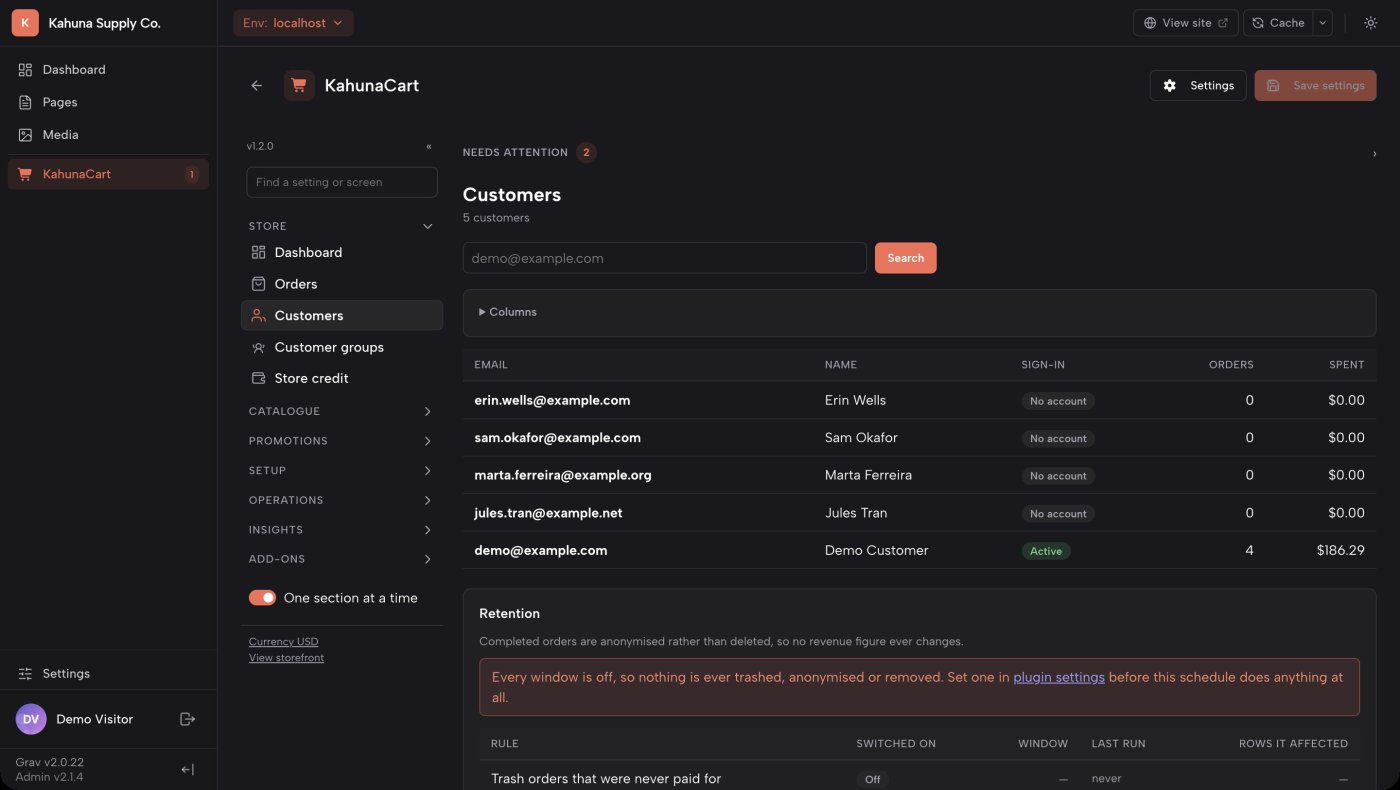This screenshot has height=790, width=1400.
Task: Expand the OPERATIONS section
Action: pyautogui.click(x=342, y=500)
